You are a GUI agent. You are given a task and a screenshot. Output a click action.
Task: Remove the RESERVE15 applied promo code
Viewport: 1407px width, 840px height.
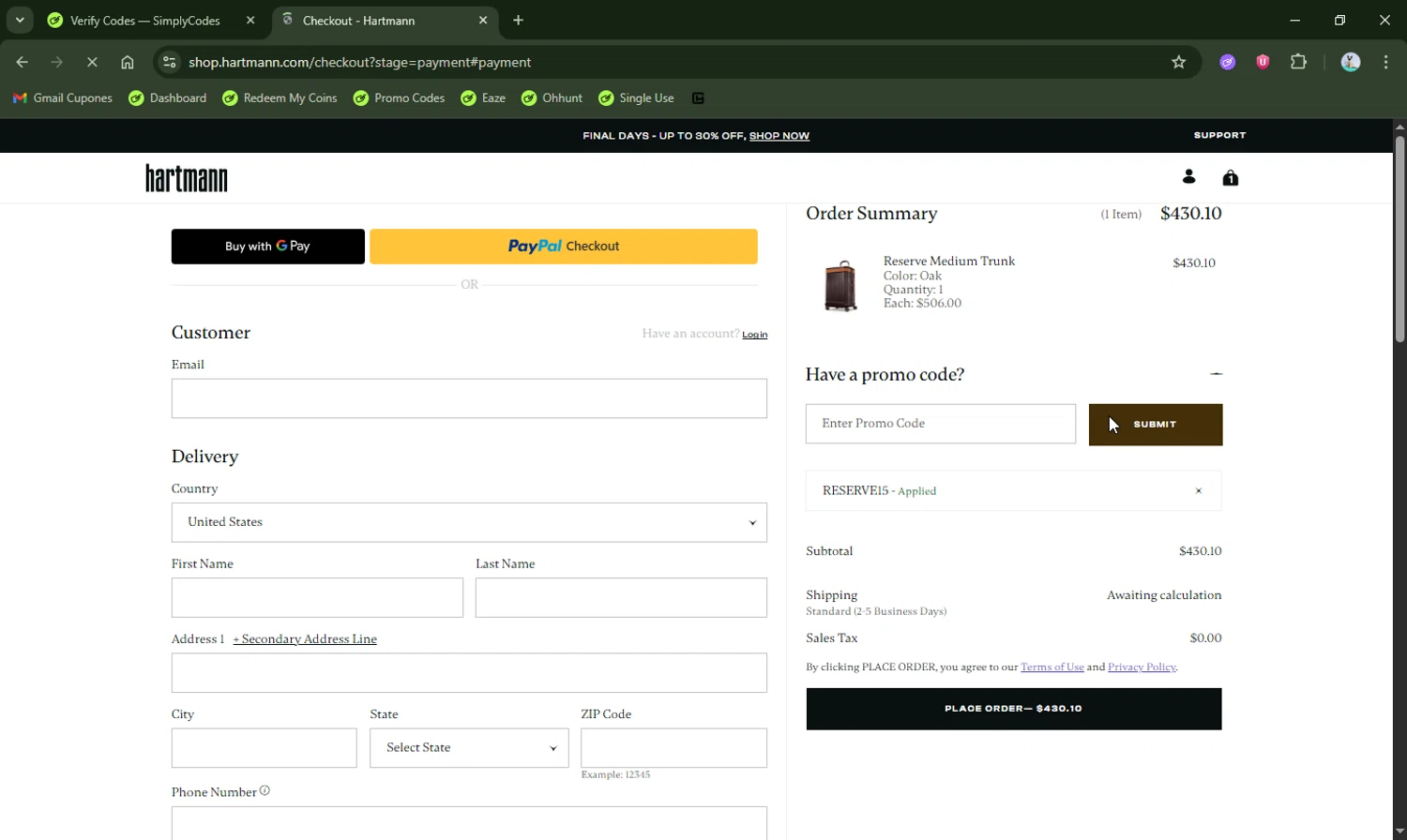pyautogui.click(x=1198, y=491)
